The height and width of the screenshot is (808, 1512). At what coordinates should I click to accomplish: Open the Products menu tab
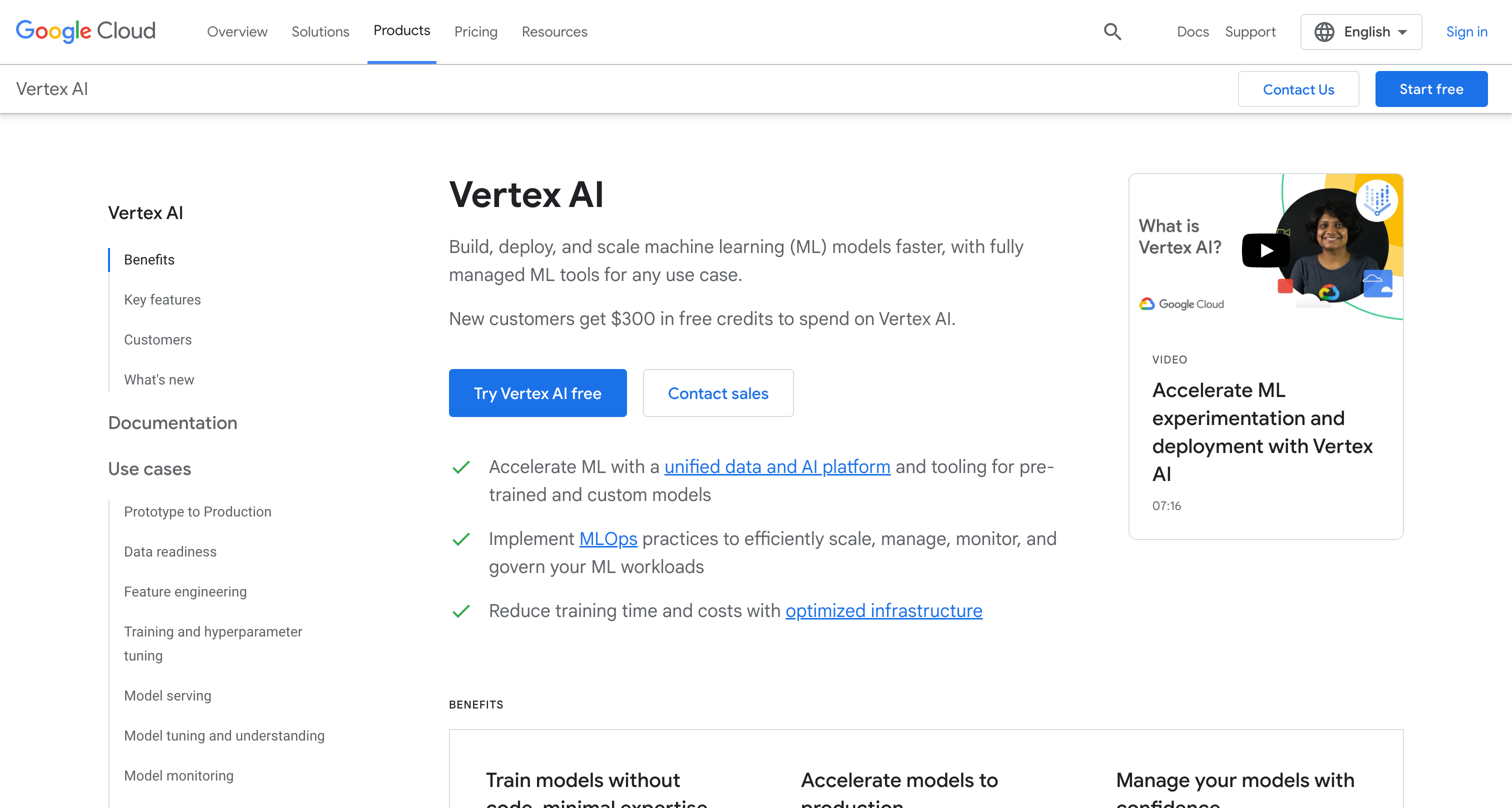click(402, 31)
